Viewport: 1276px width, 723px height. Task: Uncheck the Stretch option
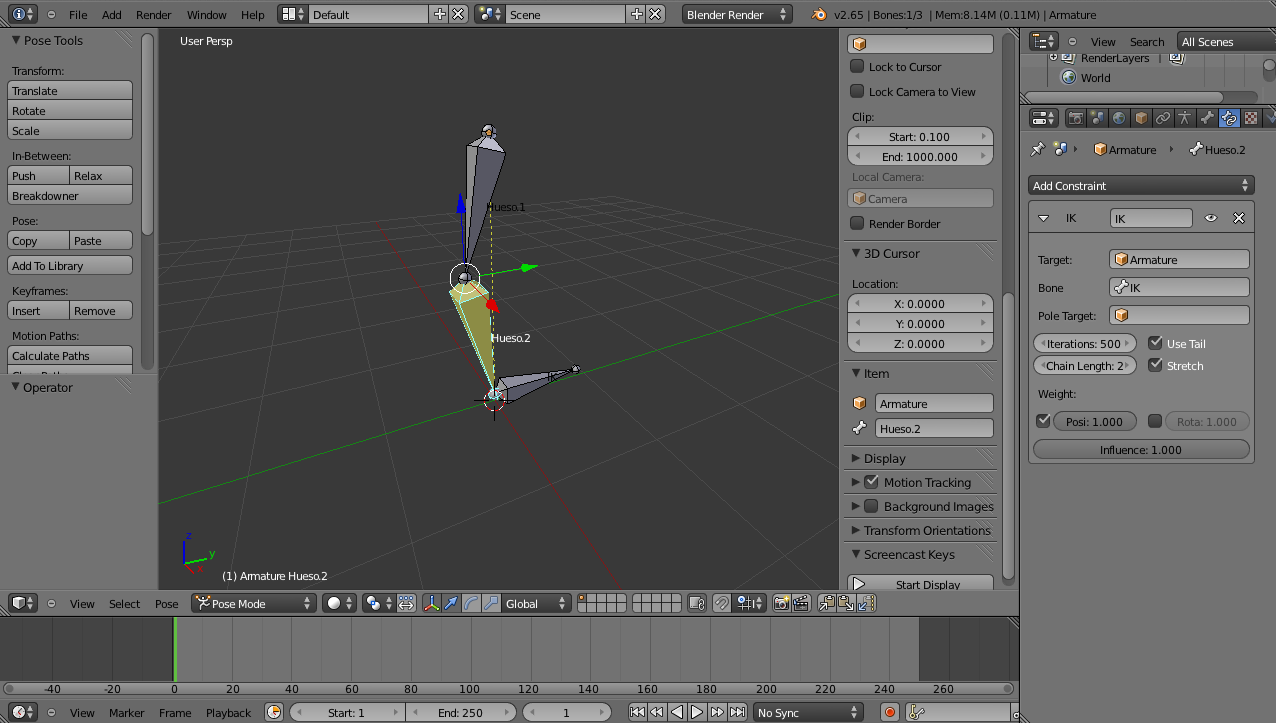(x=1156, y=365)
